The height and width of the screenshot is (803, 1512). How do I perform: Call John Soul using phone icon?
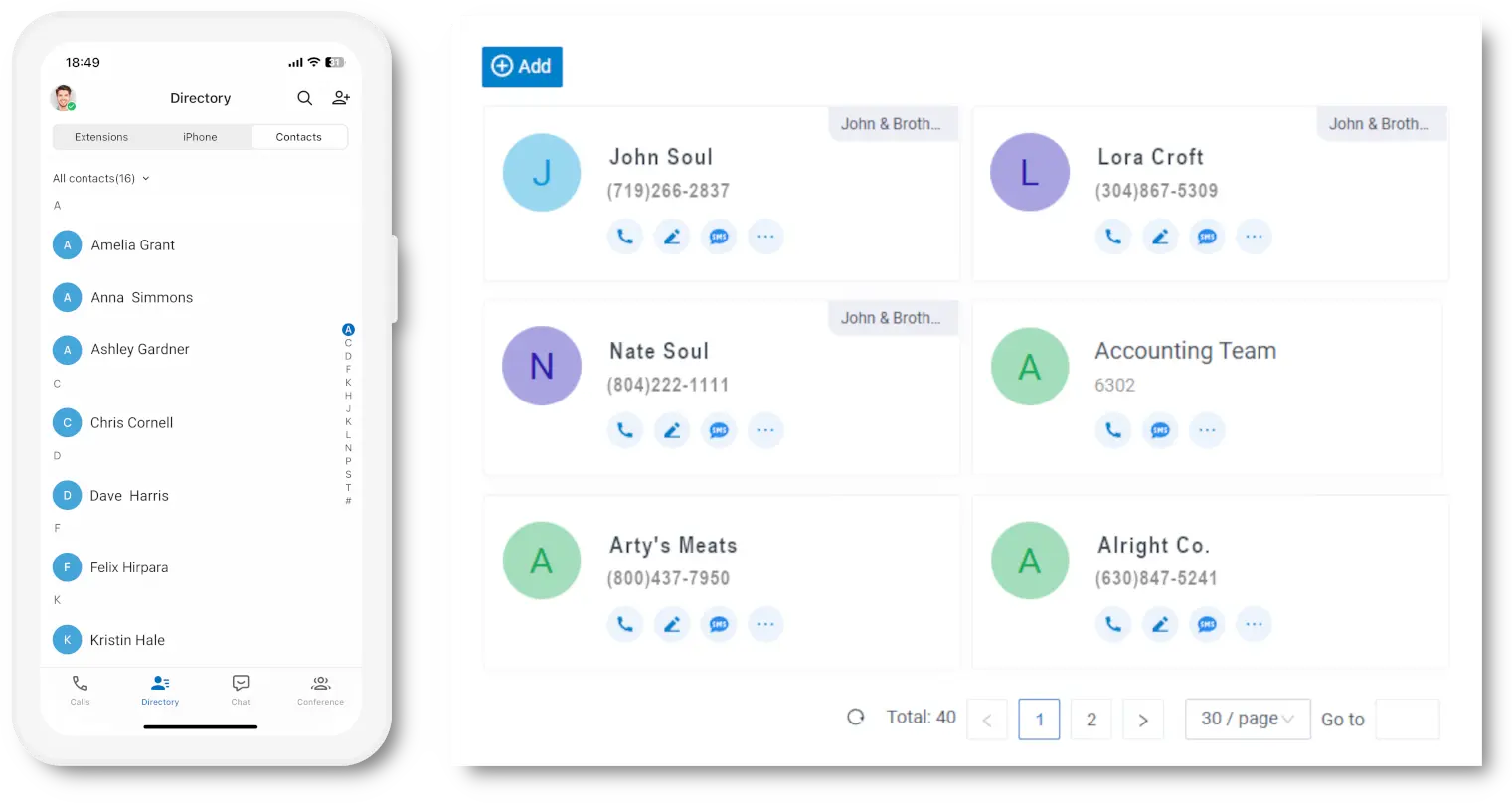point(625,237)
